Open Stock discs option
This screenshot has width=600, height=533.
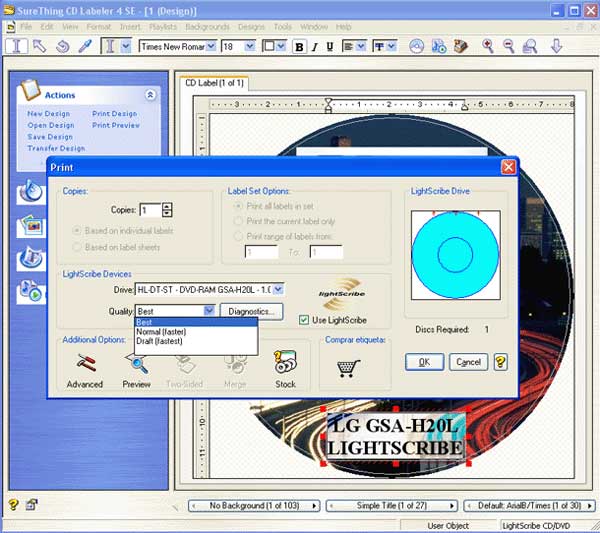click(x=285, y=363)
